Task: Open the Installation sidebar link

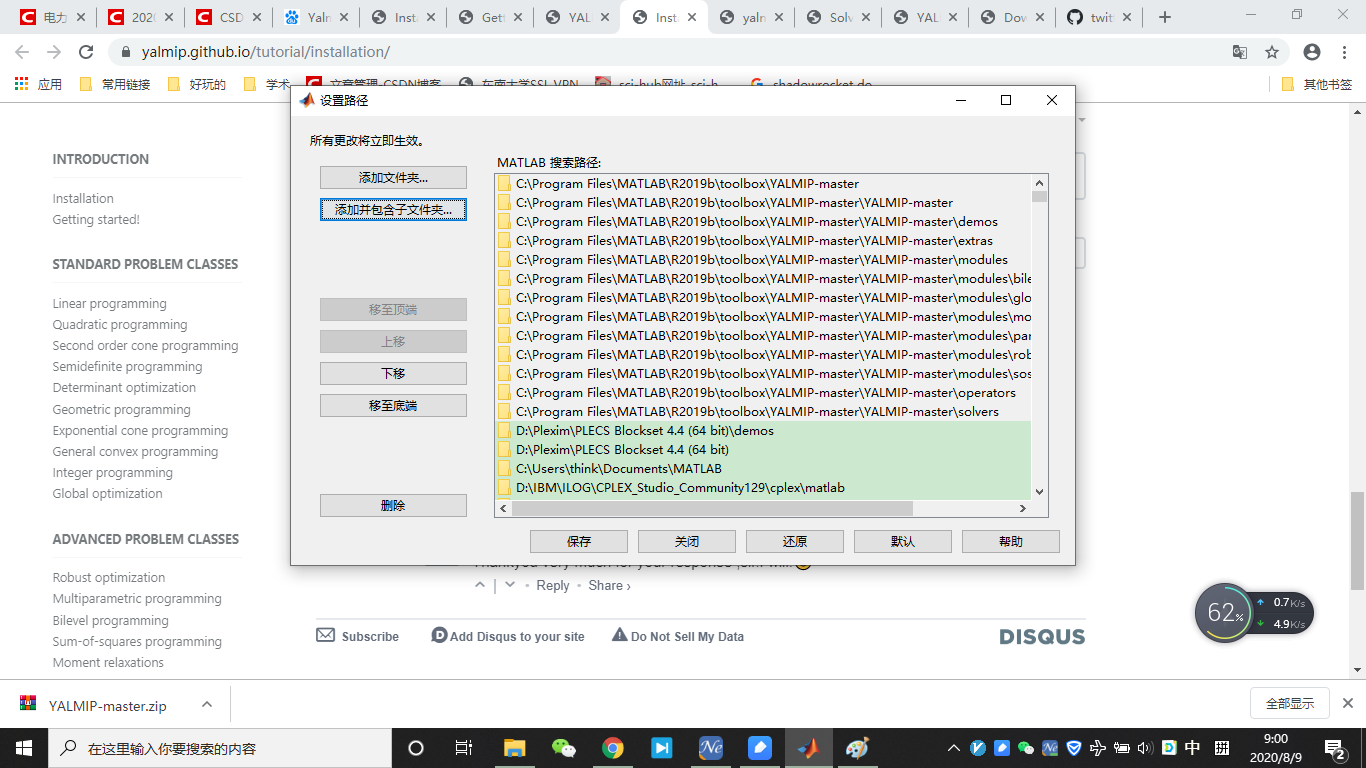Action: click(x=83, y=198)
